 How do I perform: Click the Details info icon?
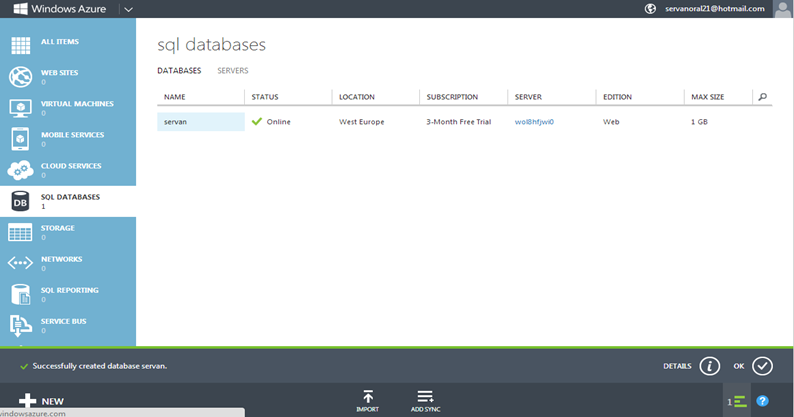pyautogui.click(x=709, y=366)
